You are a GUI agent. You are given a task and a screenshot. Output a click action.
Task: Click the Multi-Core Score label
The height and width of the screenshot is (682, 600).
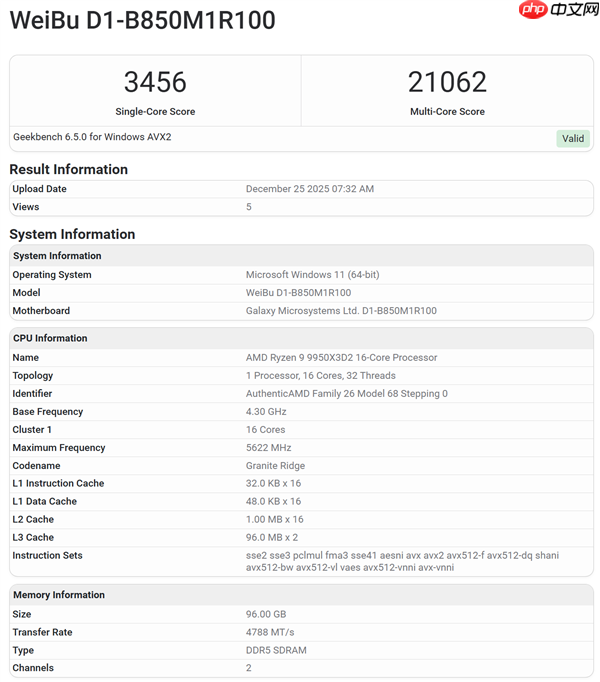[447, 111]
